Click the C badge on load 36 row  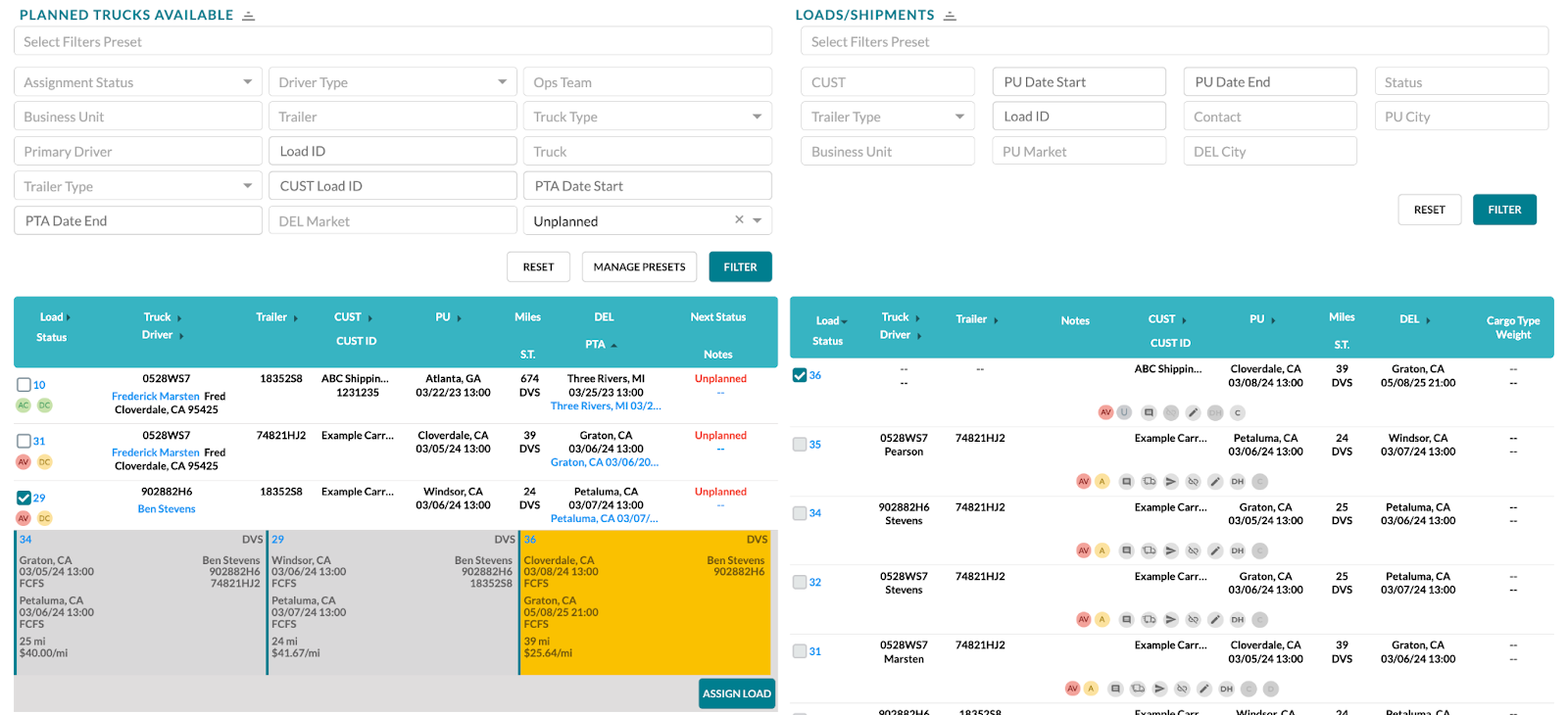pyautogui.click(x=1238, y=412)
